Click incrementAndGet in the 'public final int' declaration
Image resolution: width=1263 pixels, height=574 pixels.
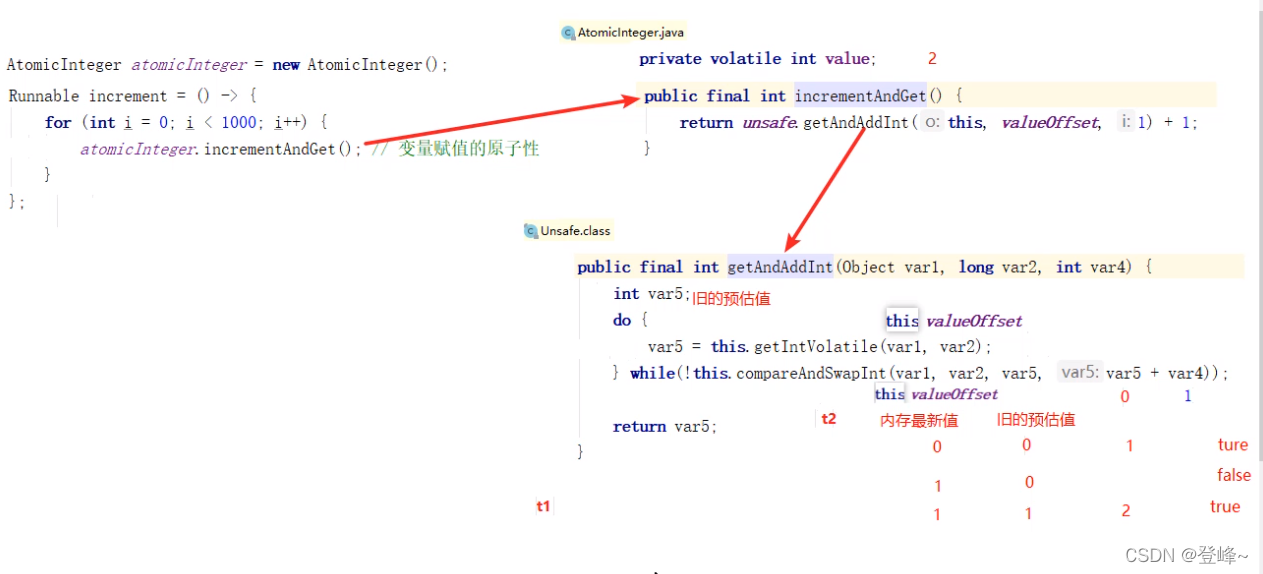coord(860,96)
